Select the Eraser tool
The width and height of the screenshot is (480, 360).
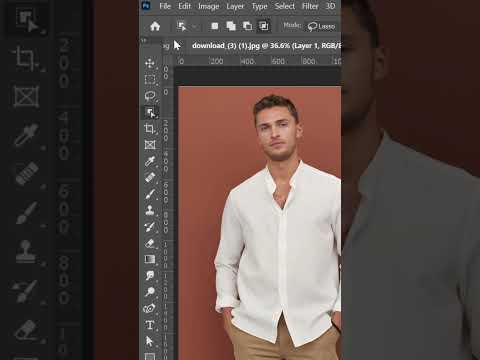(x=150, y=243)
